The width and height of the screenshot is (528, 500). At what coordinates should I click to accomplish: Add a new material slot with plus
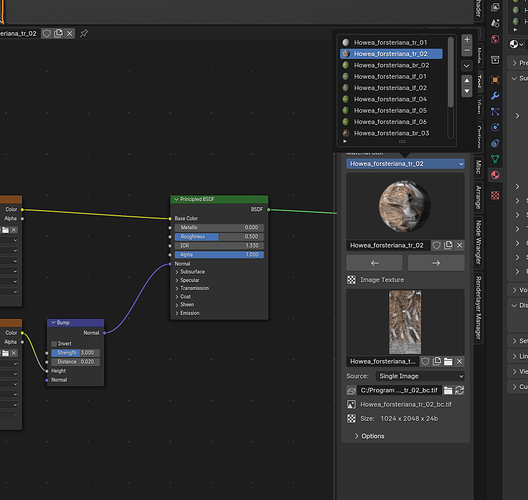(467, 39)
